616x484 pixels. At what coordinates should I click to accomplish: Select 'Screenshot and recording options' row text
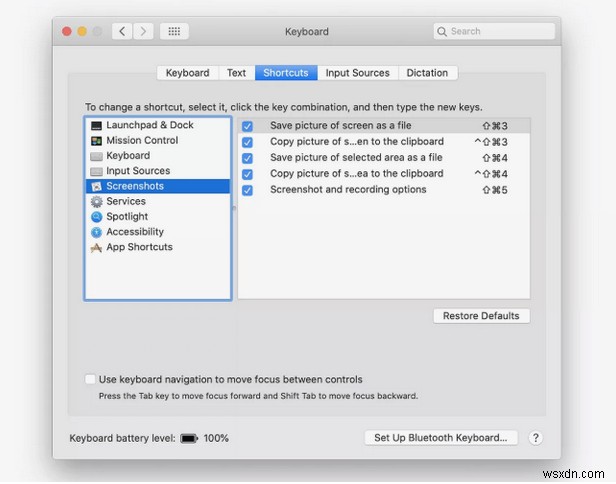point(348,190)
